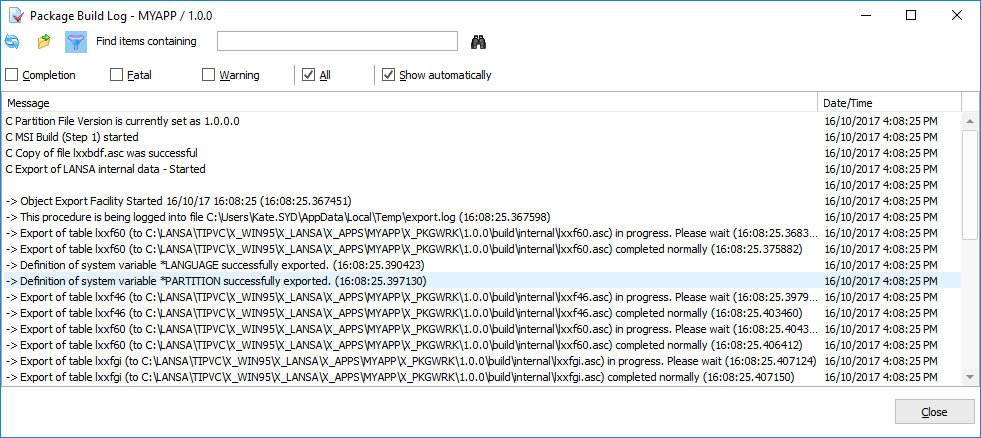Select '*PARTITION successfully exported' row
The height and width of the screenshot is (438, 981).
coord(482,281)
